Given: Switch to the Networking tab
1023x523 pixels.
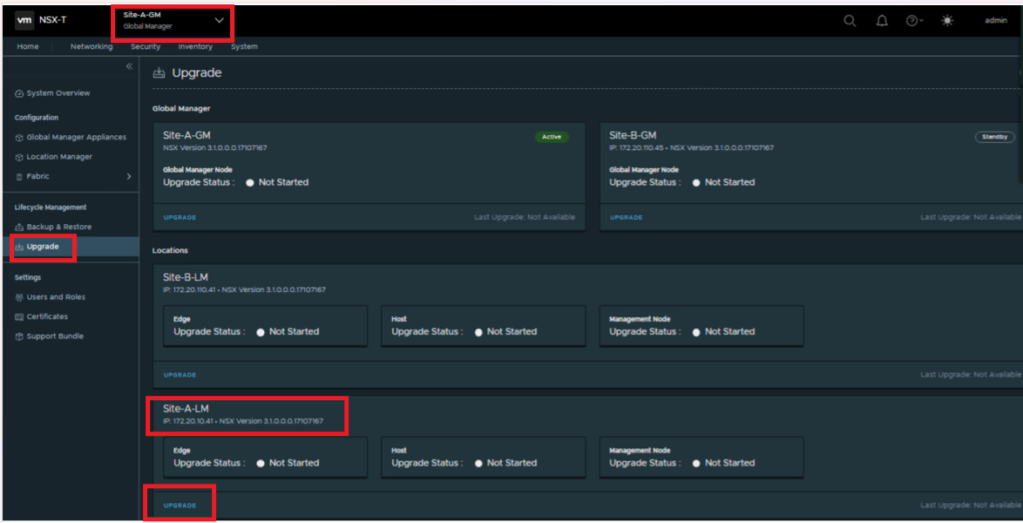Looking at the screenshot, I should [91, 46].
